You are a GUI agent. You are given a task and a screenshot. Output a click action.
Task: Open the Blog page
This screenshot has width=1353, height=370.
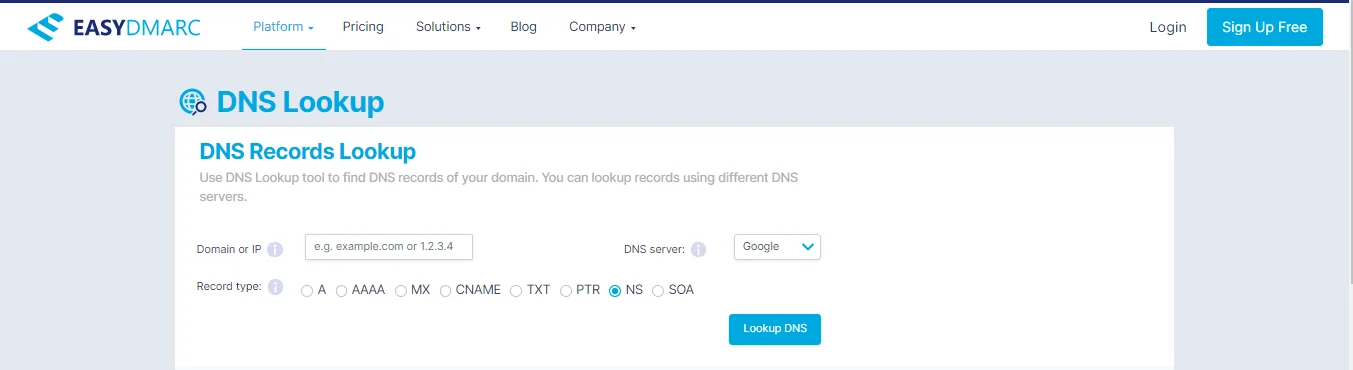[523, 27]
